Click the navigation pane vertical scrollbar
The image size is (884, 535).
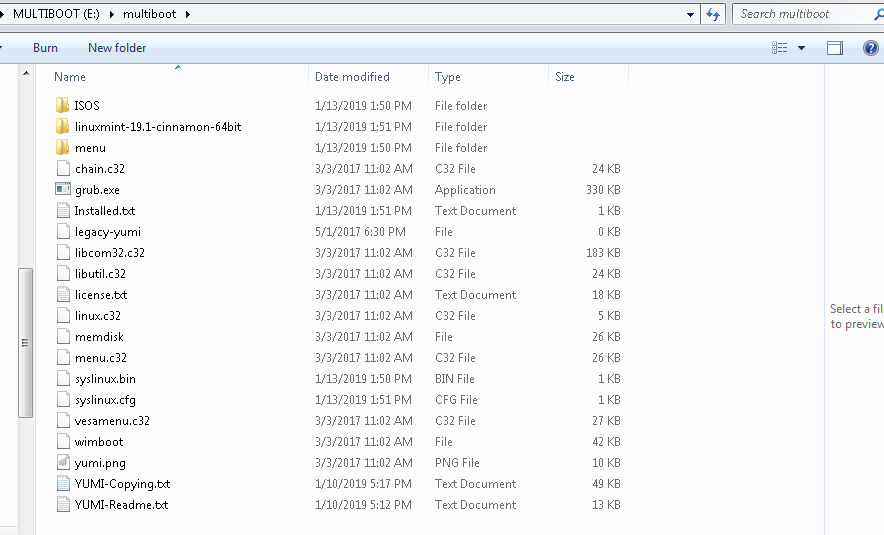click(26, 342)
